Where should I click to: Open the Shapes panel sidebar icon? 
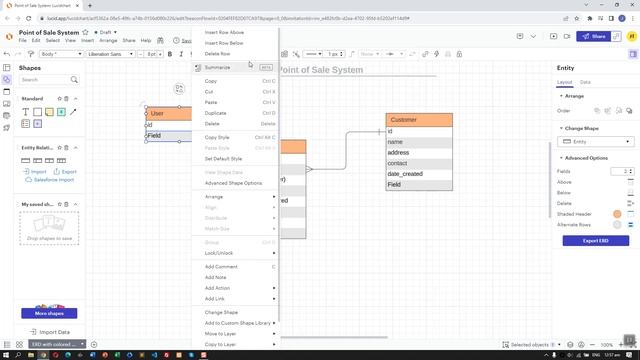(7, 80)
